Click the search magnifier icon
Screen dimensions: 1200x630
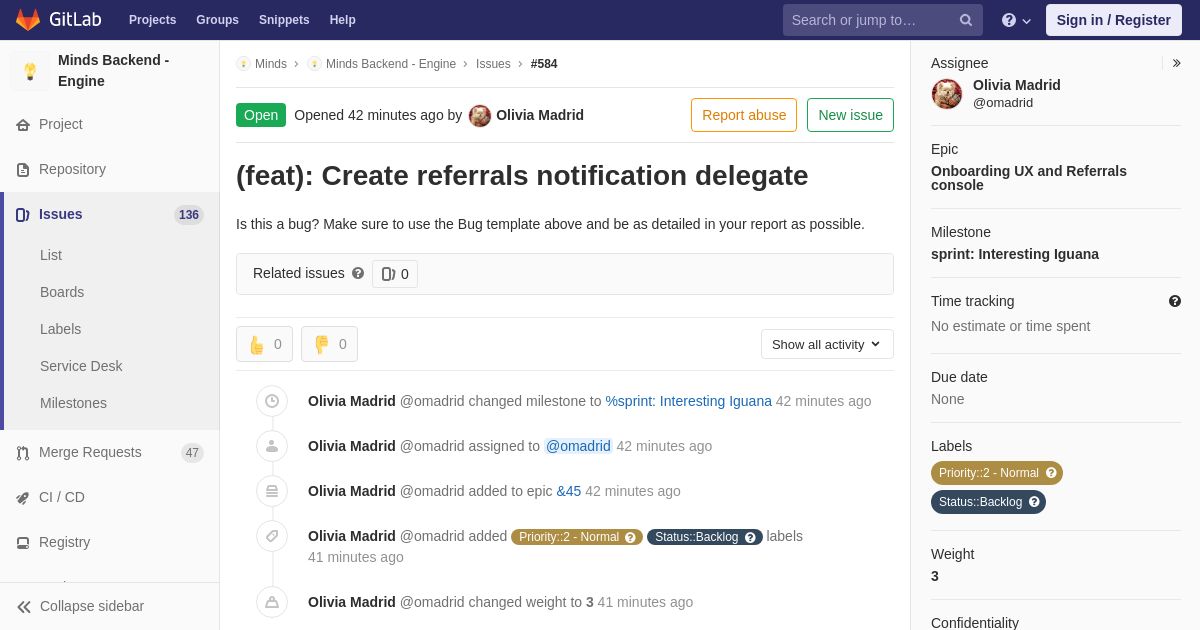coord(966,20)
